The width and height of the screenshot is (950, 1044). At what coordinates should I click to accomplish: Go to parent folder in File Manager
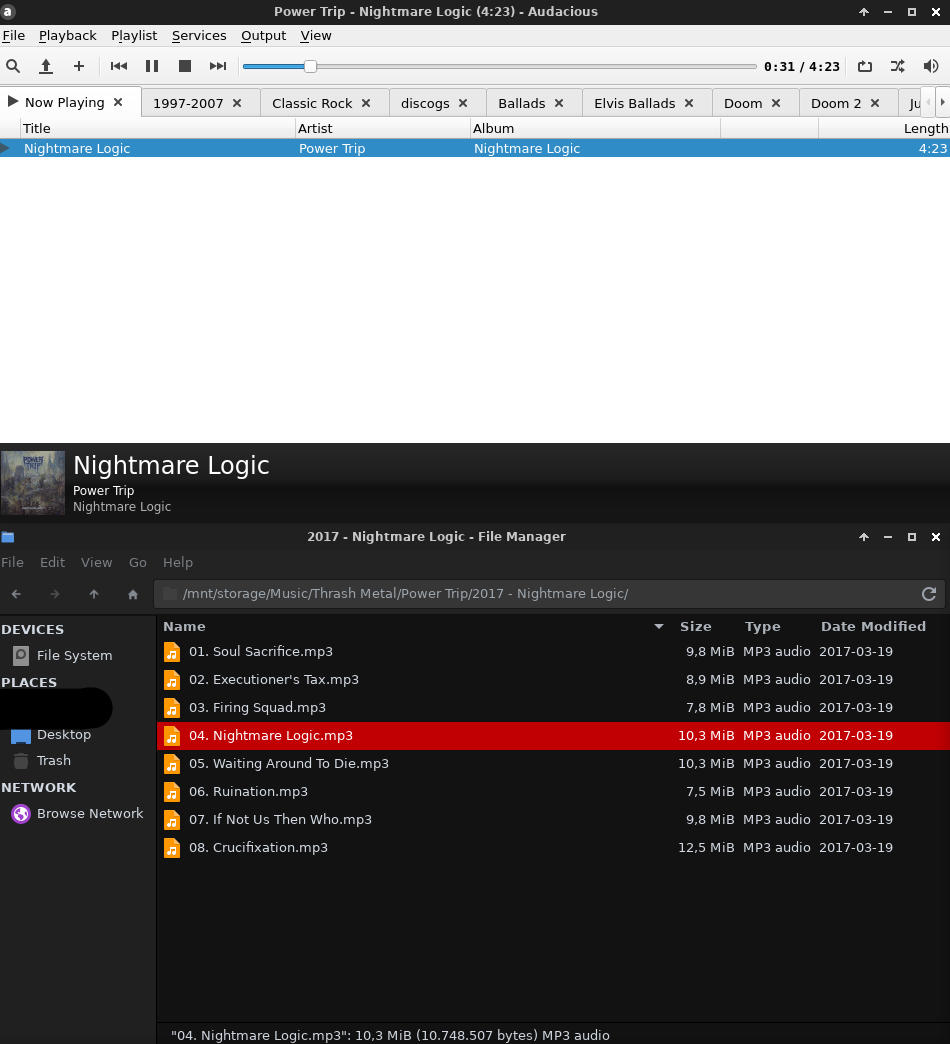[x=94, y=594]
